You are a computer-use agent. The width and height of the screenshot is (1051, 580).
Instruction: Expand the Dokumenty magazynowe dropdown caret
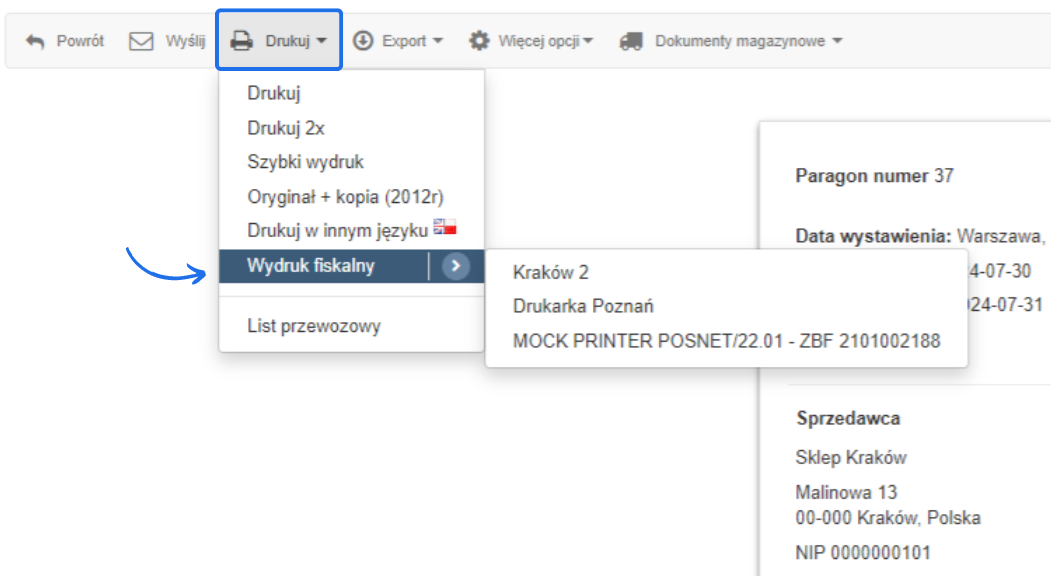click(837, 42)
